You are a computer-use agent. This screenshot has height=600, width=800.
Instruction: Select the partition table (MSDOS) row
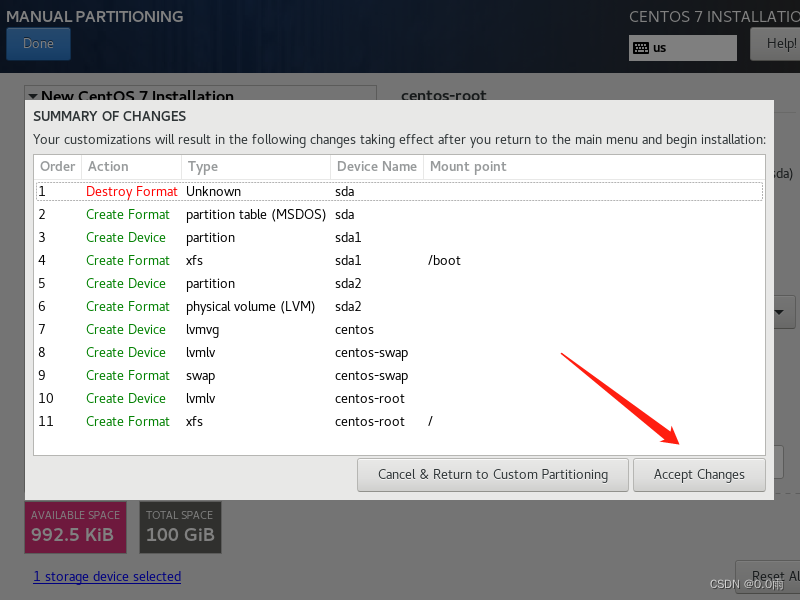click(399, 214)
